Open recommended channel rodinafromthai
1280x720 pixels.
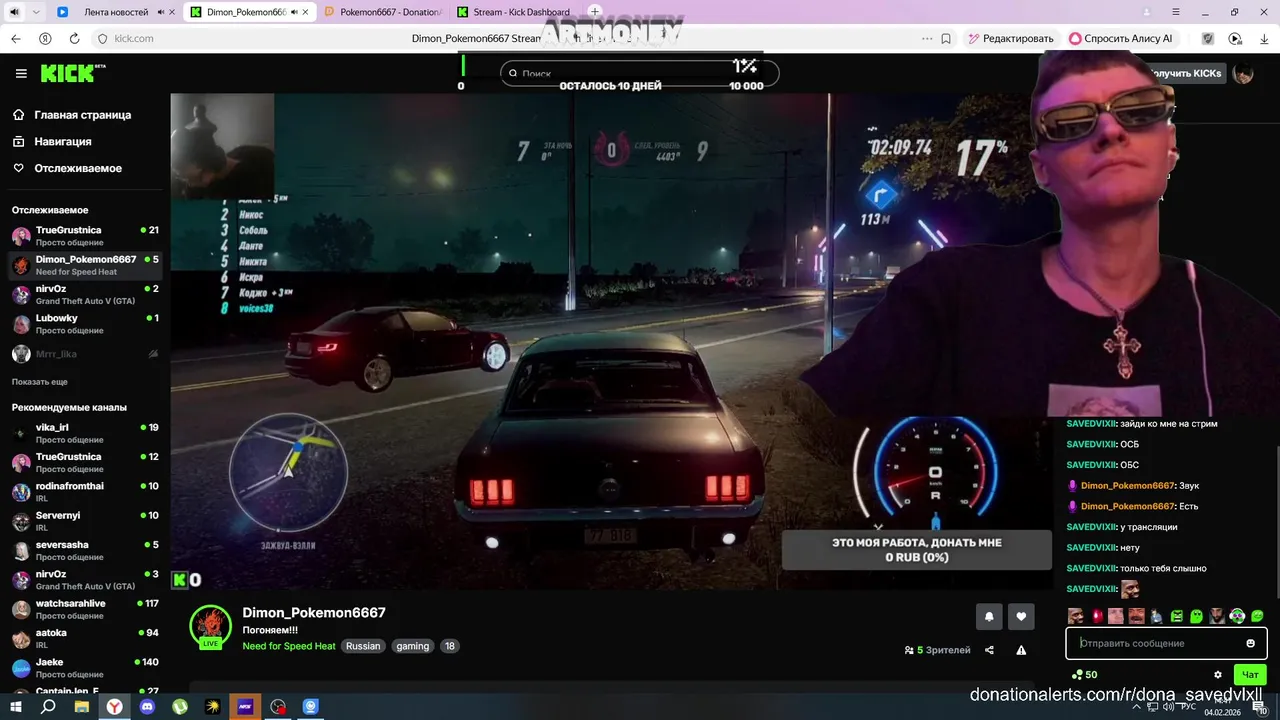[85, 492]
